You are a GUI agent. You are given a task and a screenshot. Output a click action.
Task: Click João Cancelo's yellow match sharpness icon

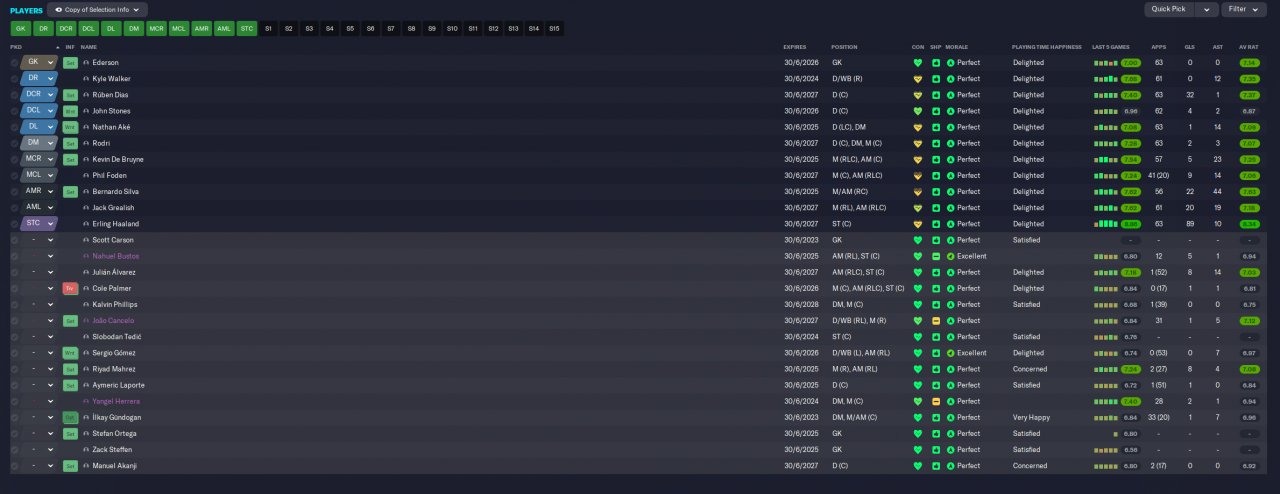click(936, 321)
